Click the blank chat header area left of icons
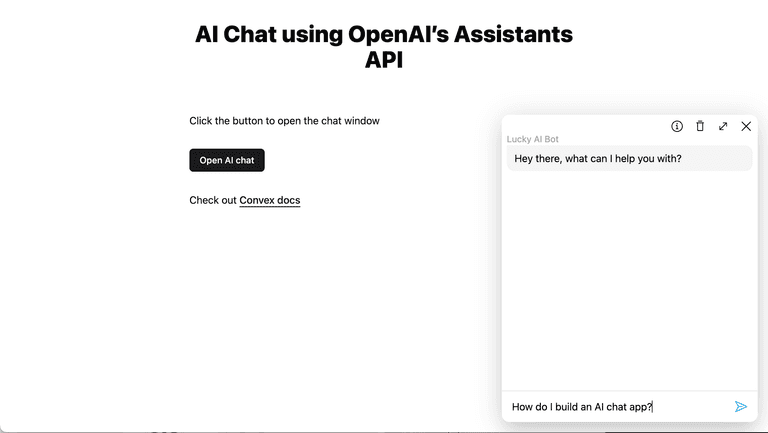The image size is (768, 433). [x=580, y=126]
